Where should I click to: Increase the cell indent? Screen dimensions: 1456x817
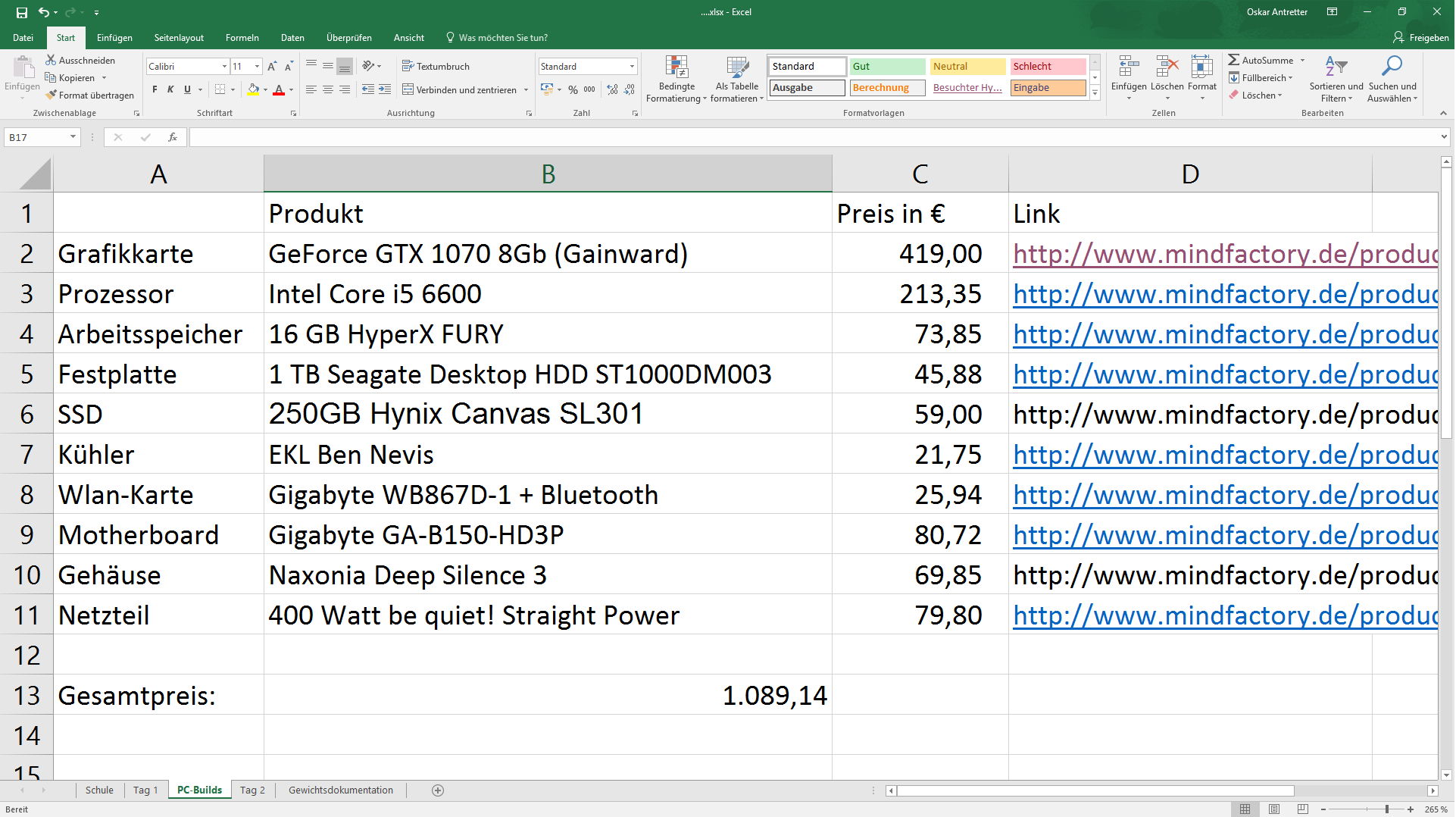pos(385,89)
